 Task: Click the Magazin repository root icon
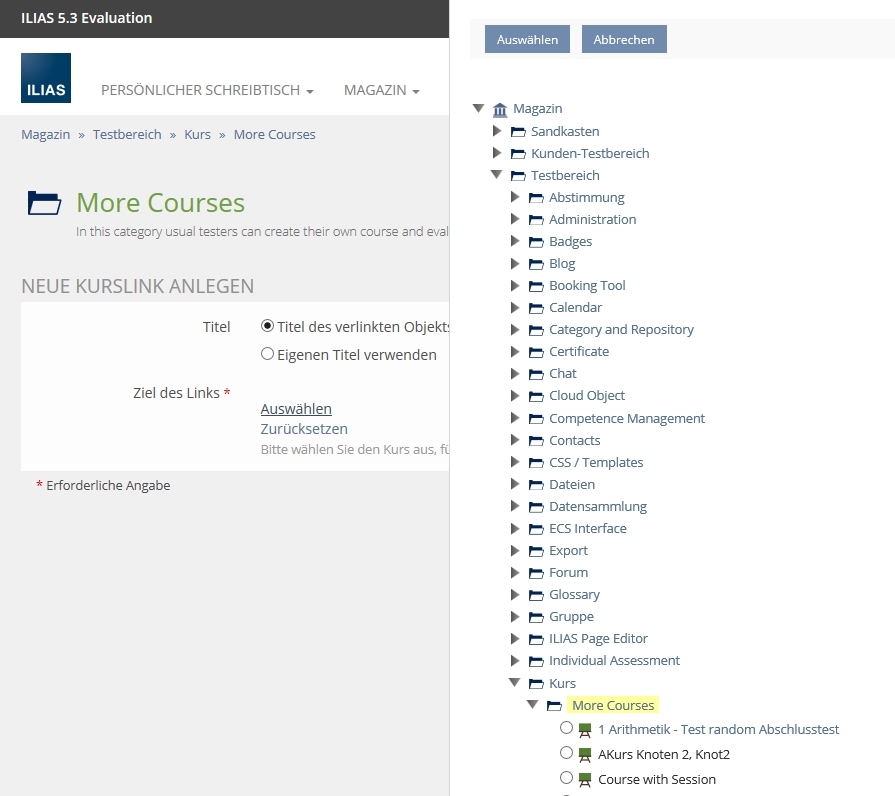coord(500,109)
